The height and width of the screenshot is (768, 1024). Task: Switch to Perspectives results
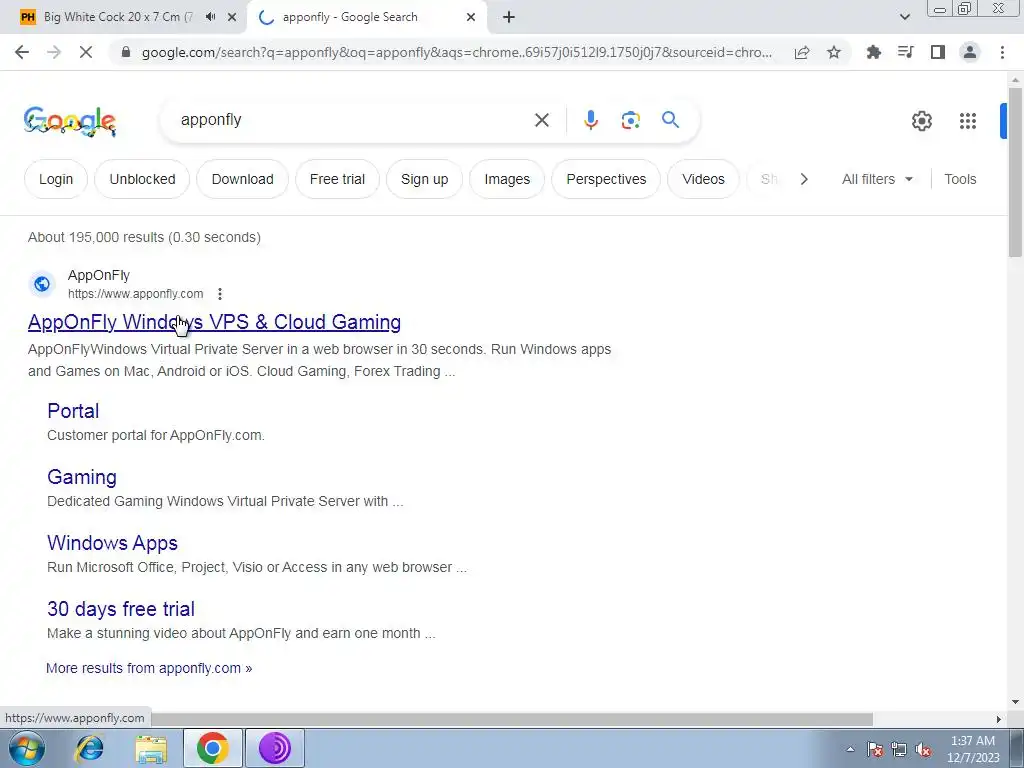point(606,179)
